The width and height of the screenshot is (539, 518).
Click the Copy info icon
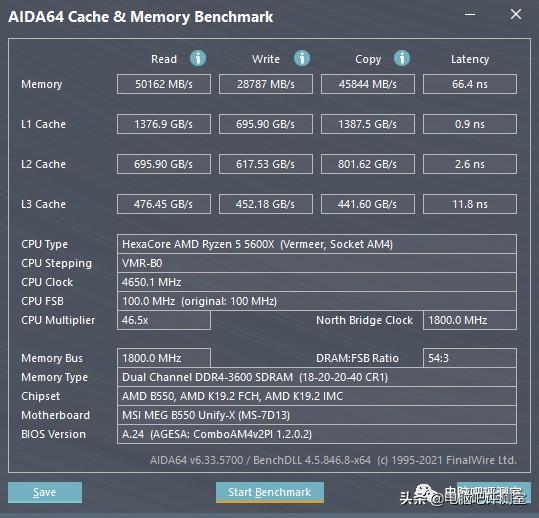pos(402,58)
